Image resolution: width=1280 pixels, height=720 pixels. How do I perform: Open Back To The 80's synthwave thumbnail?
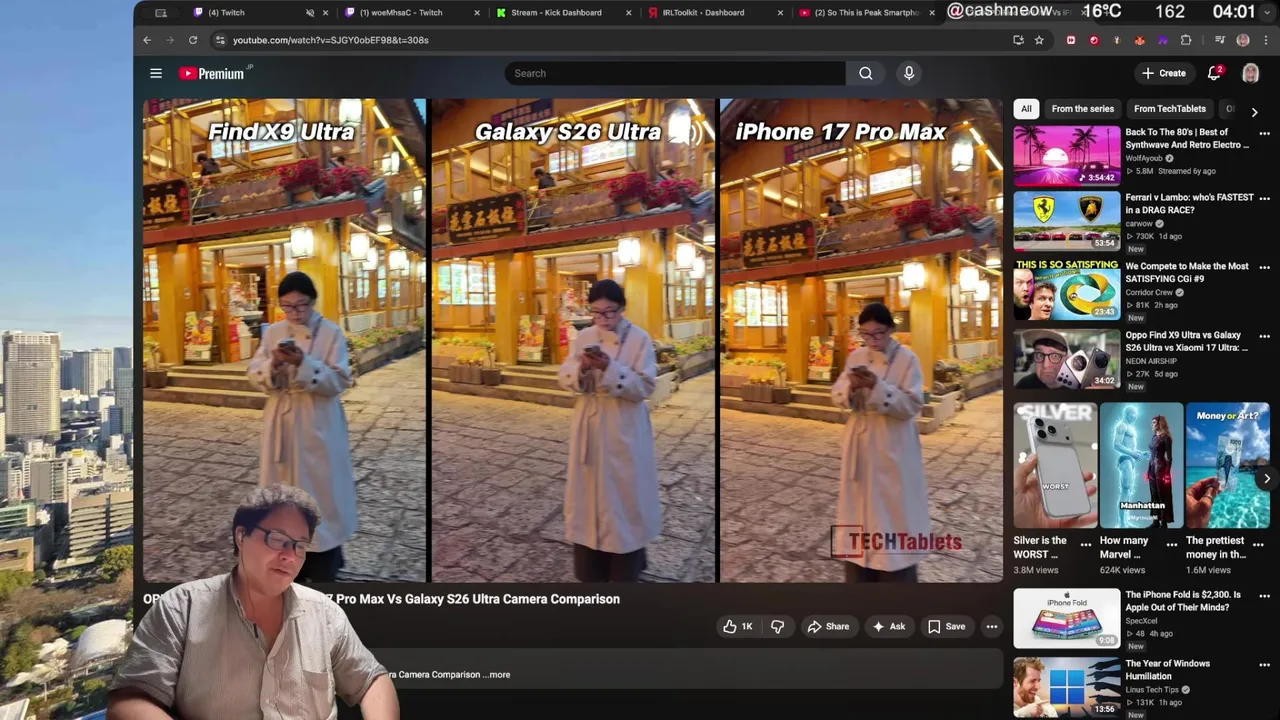pos(1067,156)
